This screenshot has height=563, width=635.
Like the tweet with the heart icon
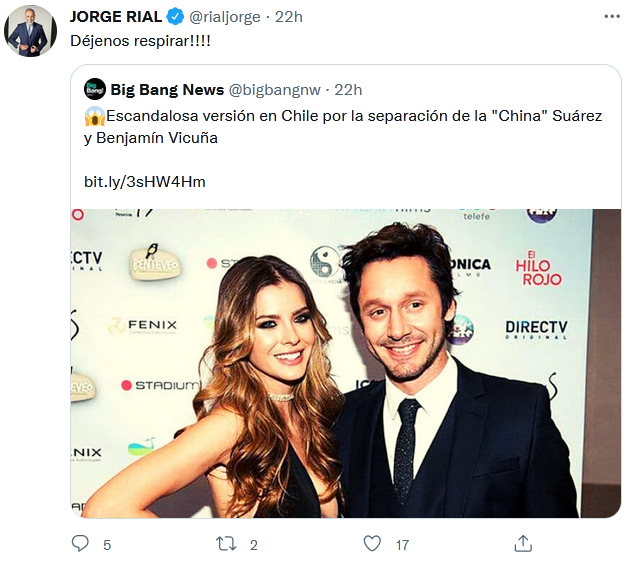pos(372,544)
